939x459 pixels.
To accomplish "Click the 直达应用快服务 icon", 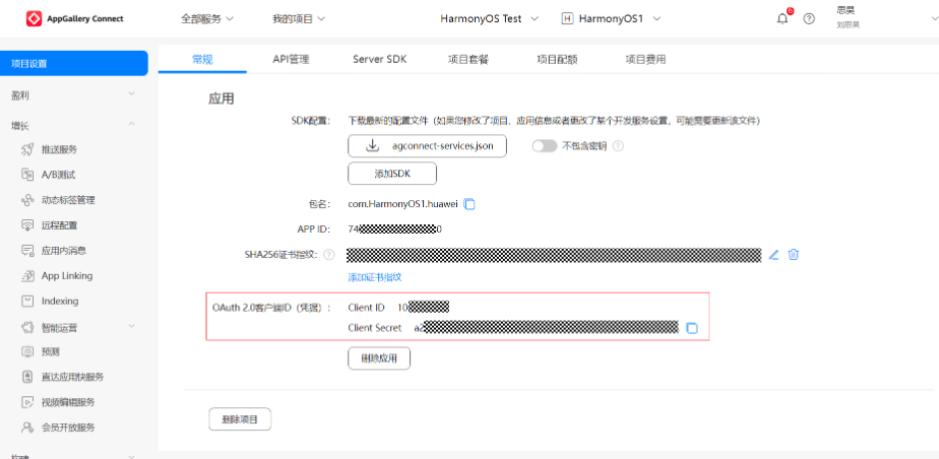I will click(27, 377).
